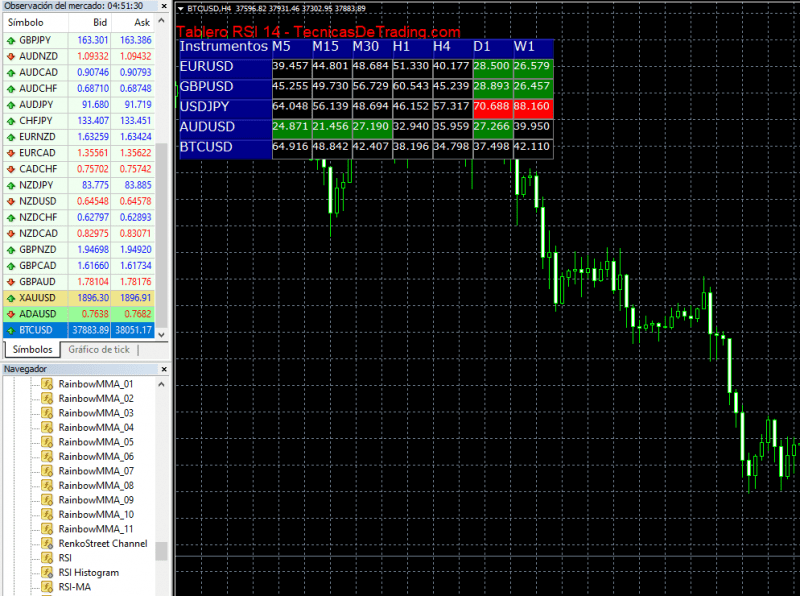Click the arrow icon beside CHFJPY
The width and height of the screenshot is (800, 596).
(11, 121)
